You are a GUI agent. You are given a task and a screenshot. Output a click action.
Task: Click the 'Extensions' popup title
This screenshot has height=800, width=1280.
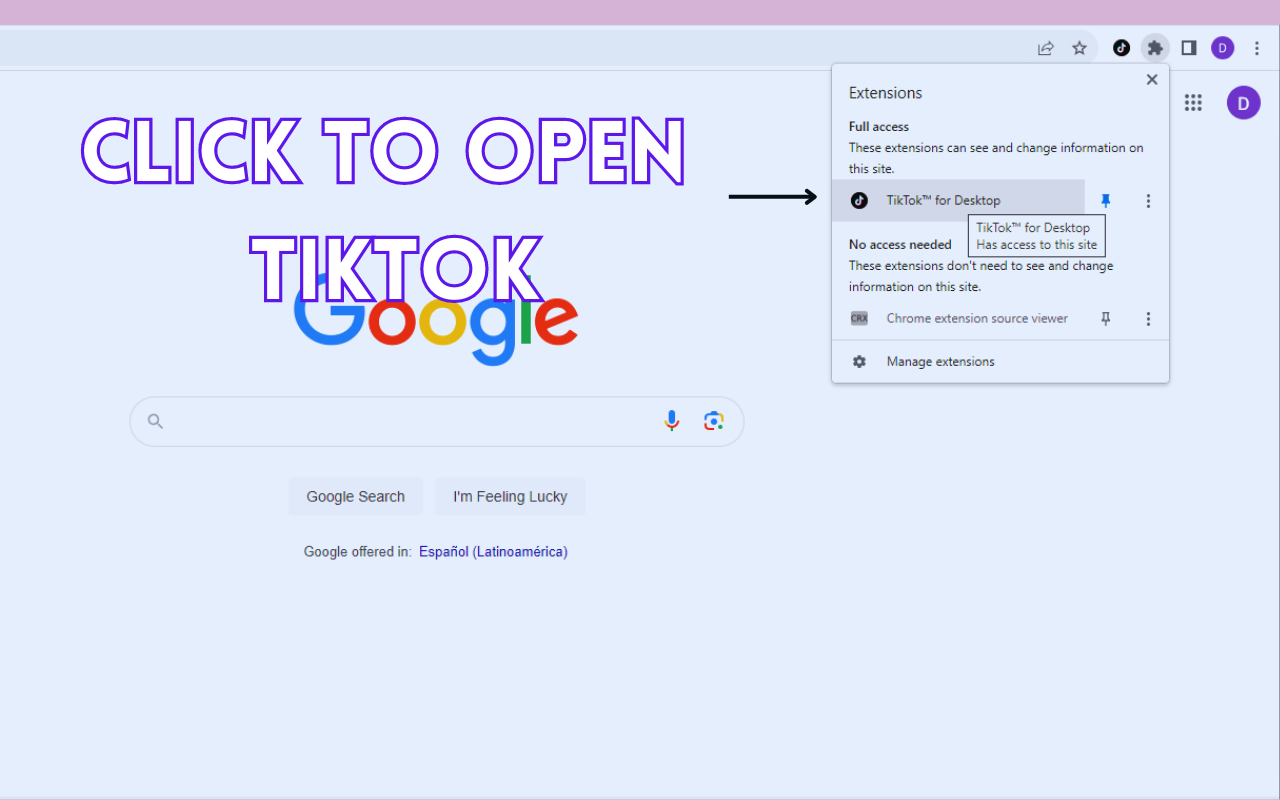click(885, 93)
